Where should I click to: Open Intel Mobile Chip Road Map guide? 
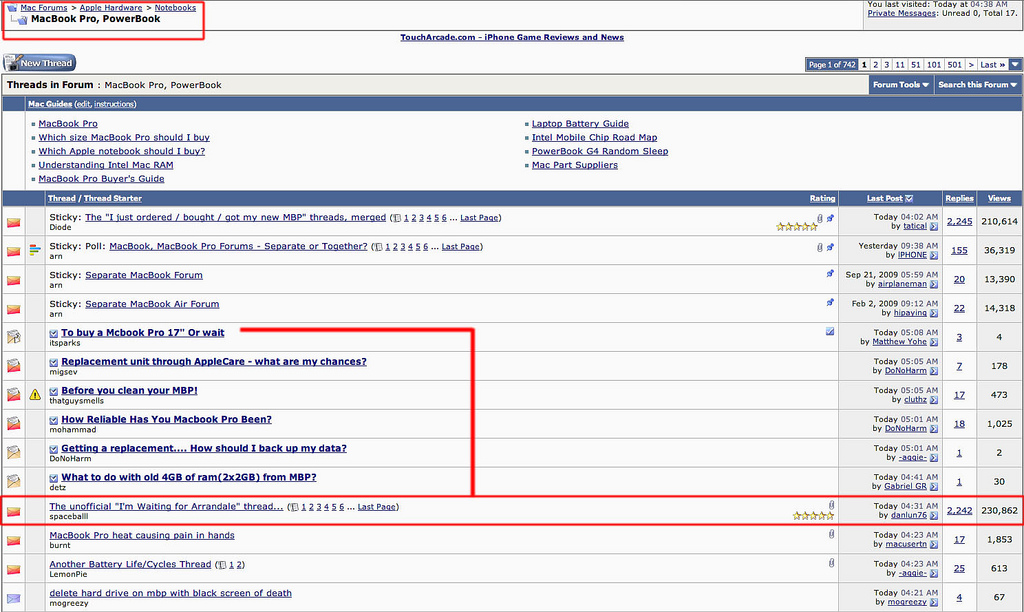[x=594, y=137]
